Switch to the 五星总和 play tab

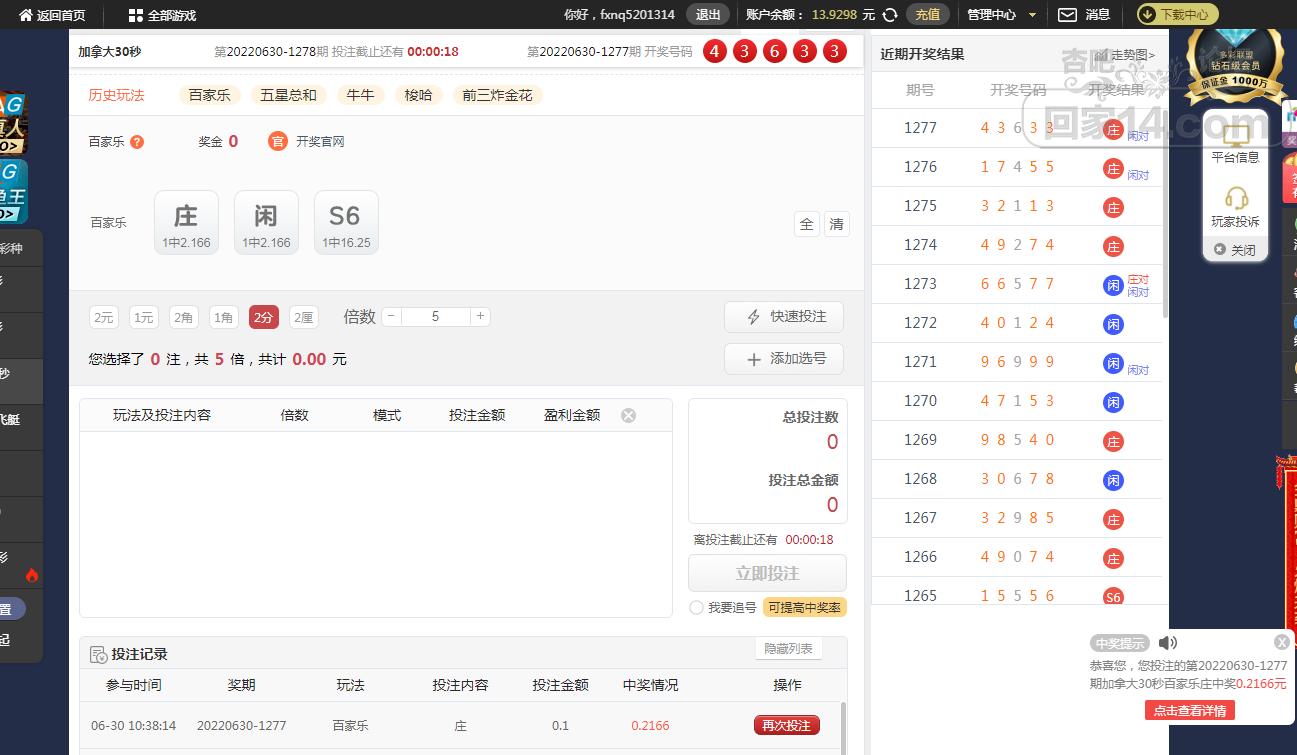point(288,95)
